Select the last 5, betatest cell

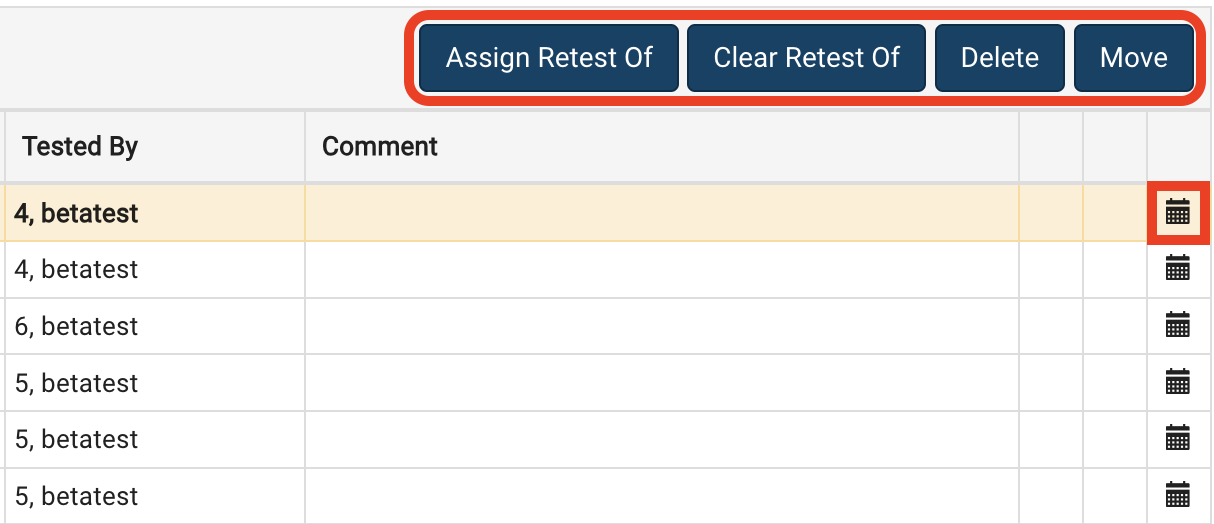155,496
